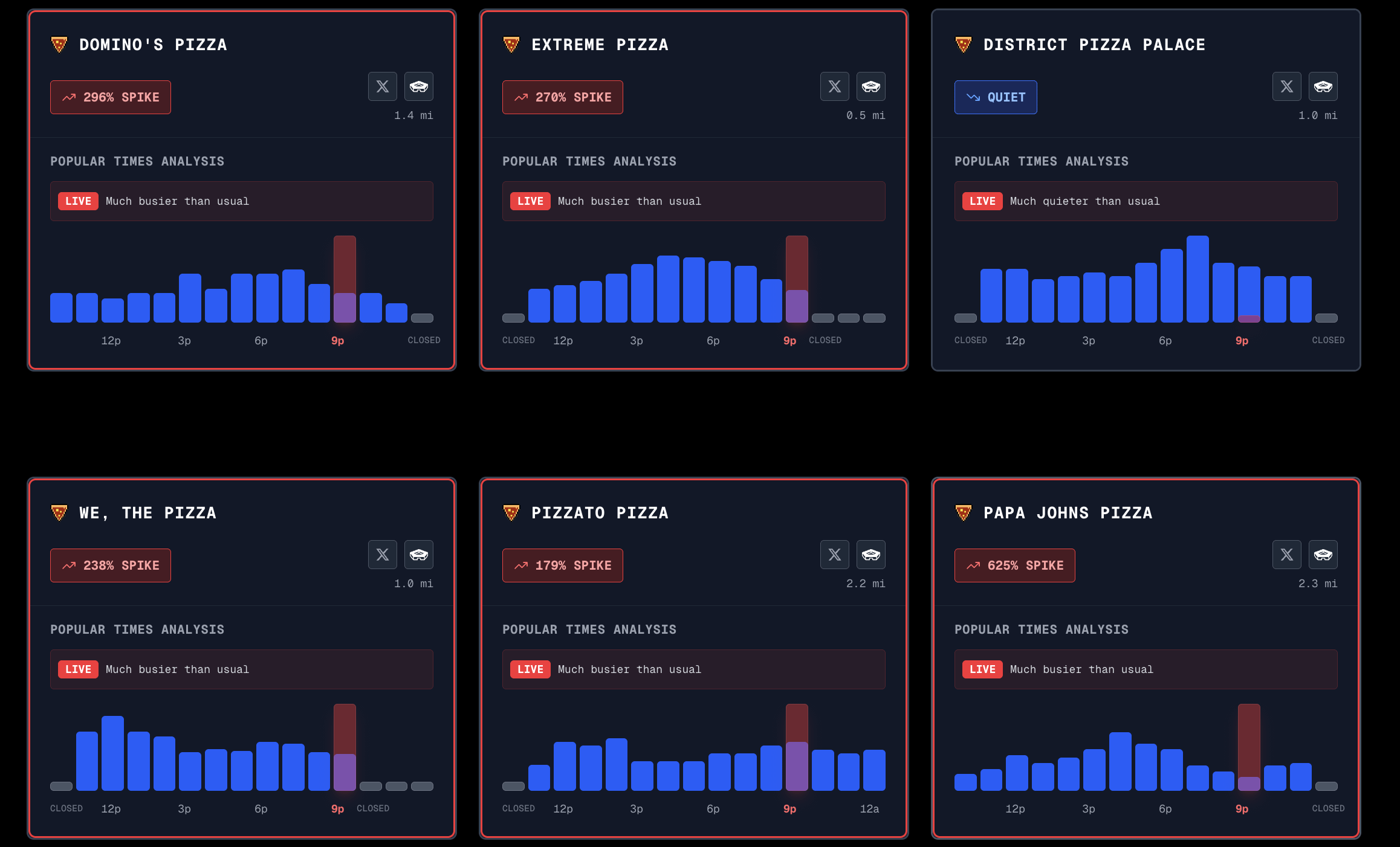Screen dimensions: 1400x847
Task: Click the pizza slice icon beside Domino's Pizza
Action: (x=59, y=45)
